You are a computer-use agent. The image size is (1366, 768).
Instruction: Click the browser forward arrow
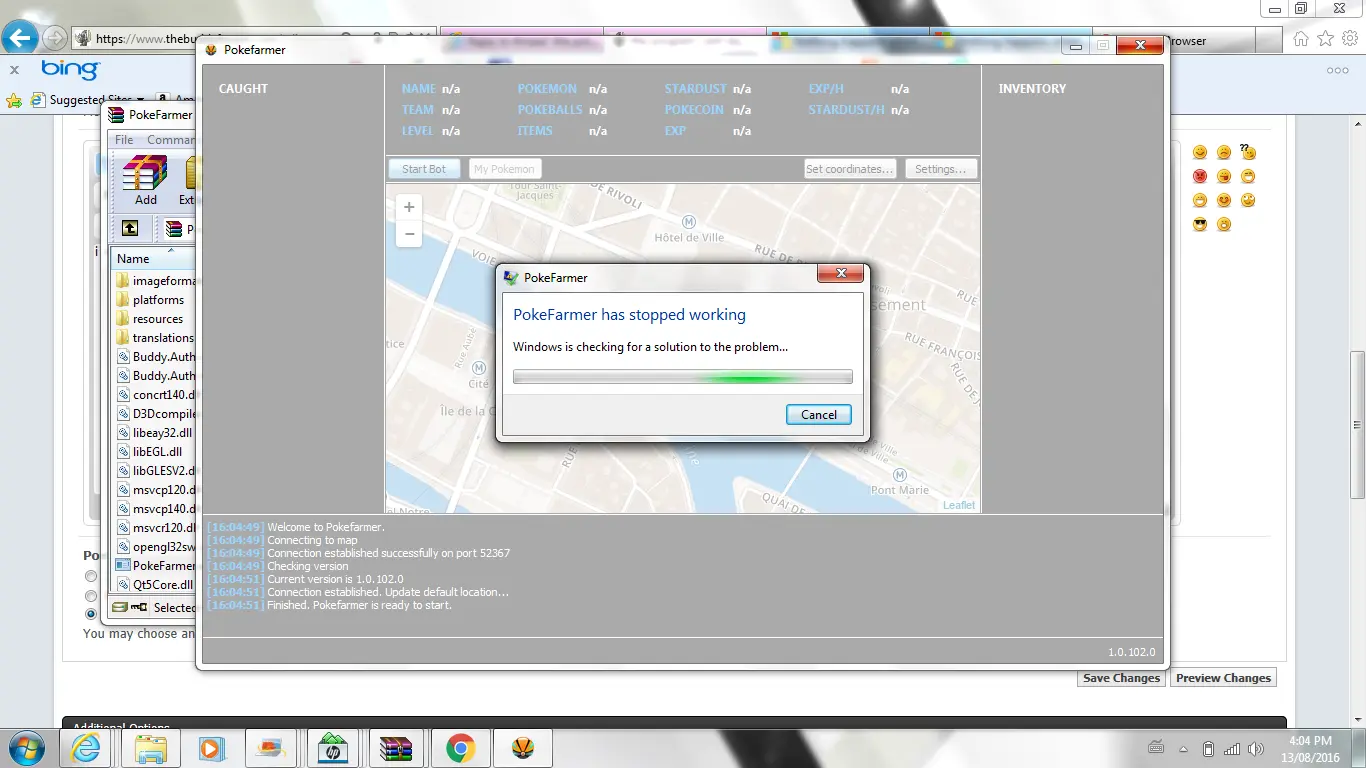click(x=54, y=39)
